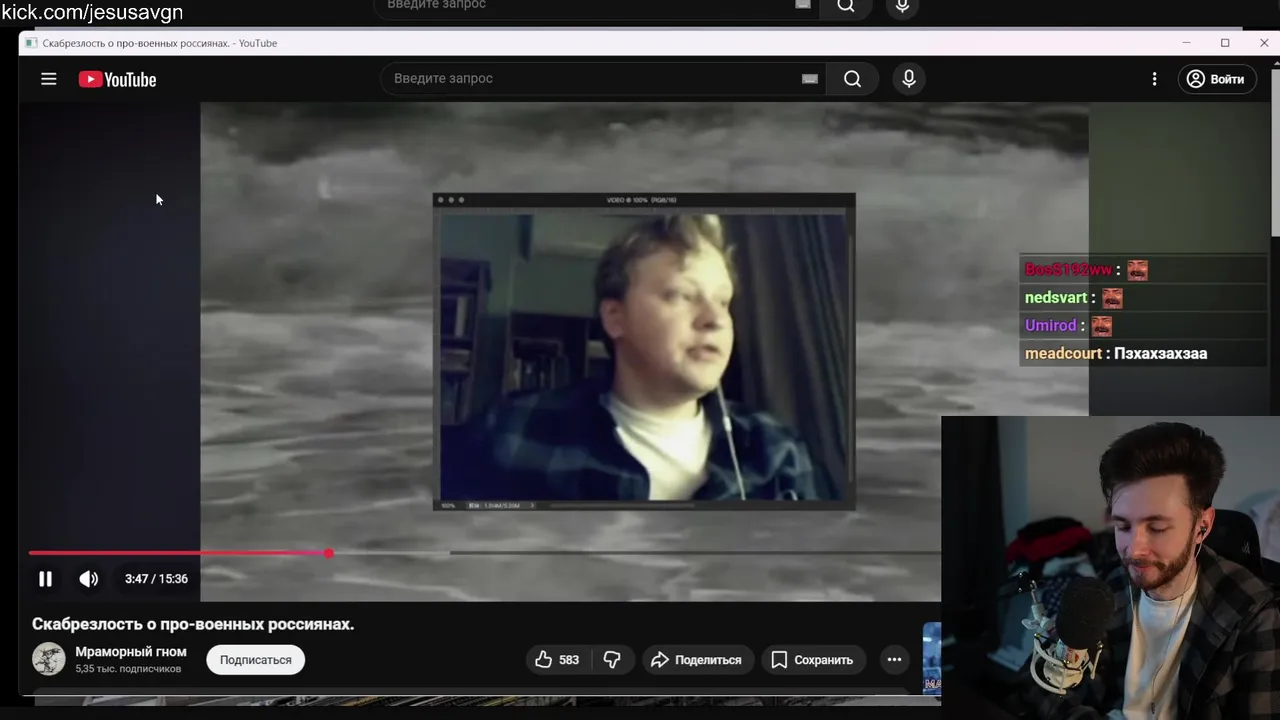The width and height of the screenshot is (1280, 720).
Task: Open the on-screen keyboard icon in search box
Action: (810, 79)
